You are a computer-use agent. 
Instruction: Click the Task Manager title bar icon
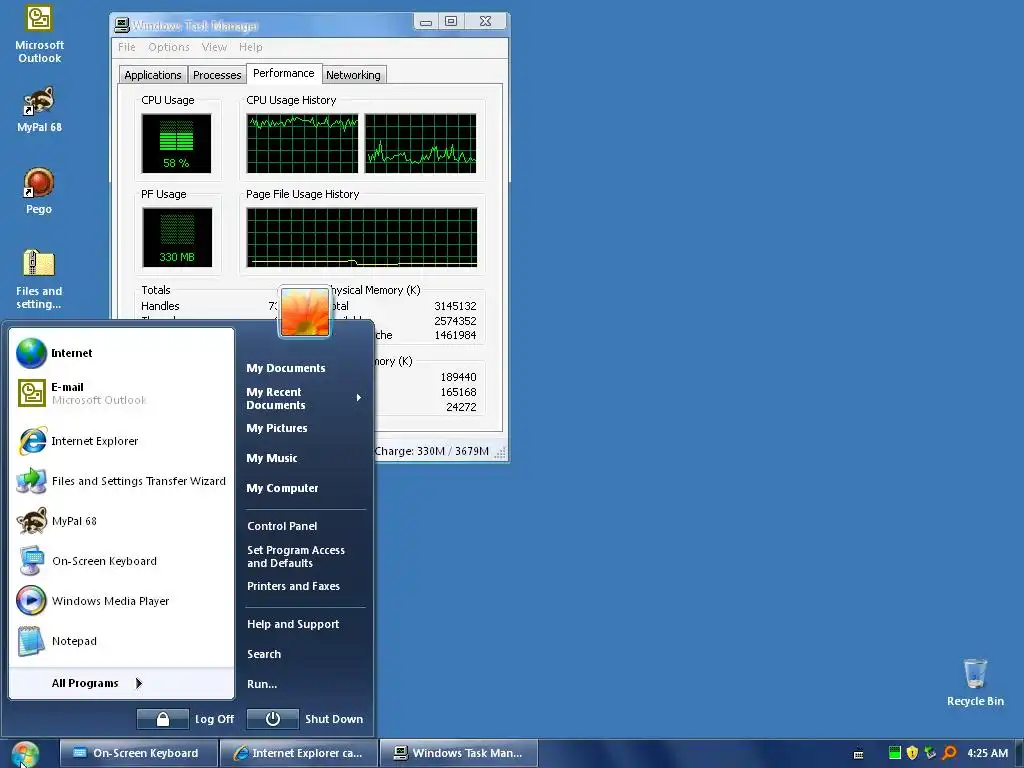coord(121,25)
